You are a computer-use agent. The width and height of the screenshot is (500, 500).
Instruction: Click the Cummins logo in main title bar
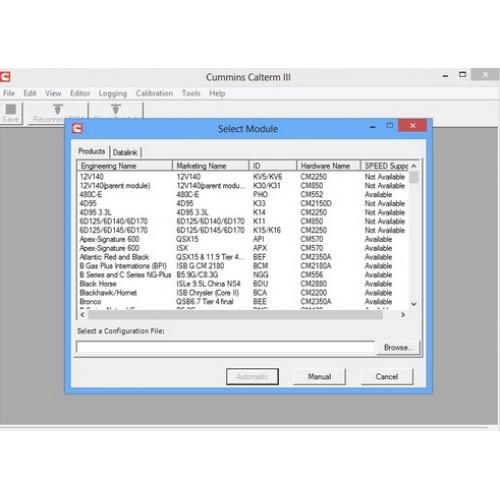tap(5, 77)
